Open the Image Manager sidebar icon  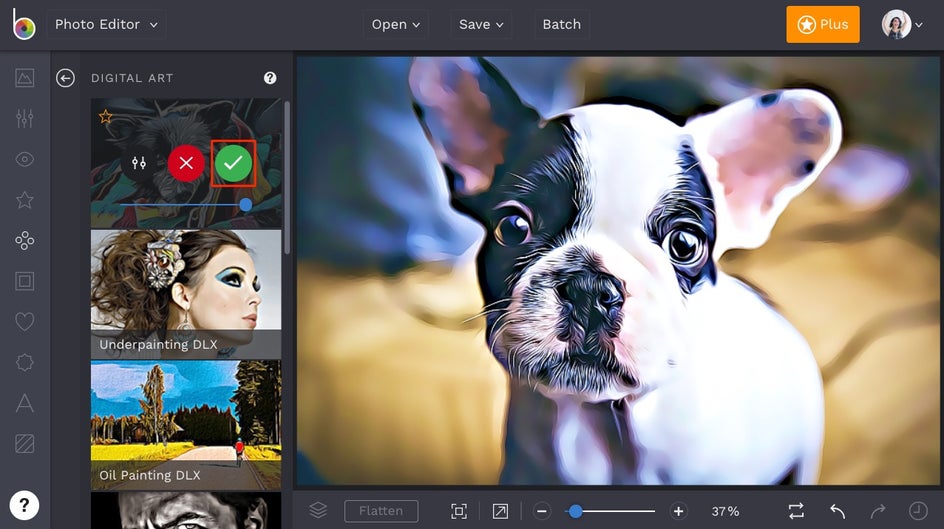click(25, 78)
